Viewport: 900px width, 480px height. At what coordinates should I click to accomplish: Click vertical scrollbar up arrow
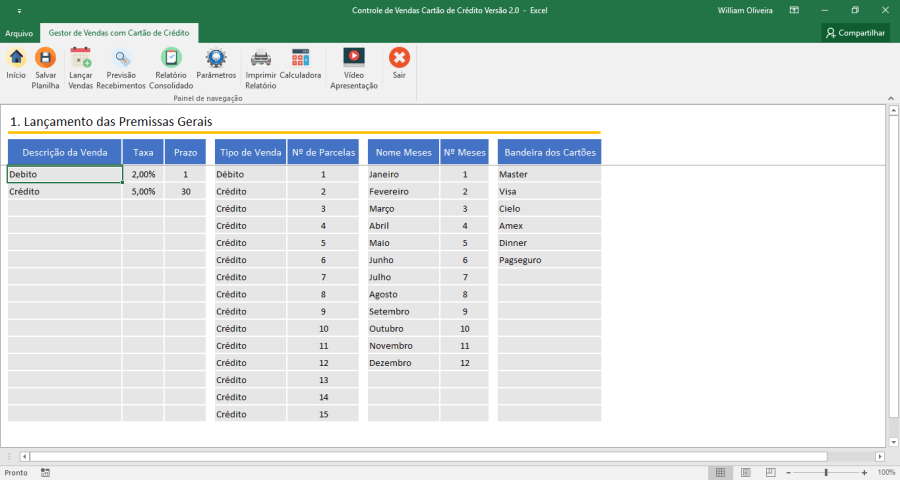893,111
